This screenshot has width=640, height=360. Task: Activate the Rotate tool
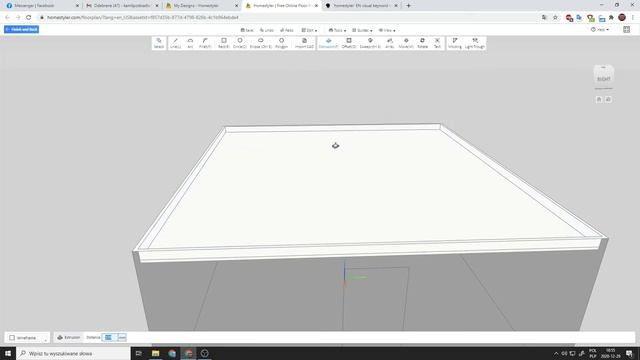[422, 43]
